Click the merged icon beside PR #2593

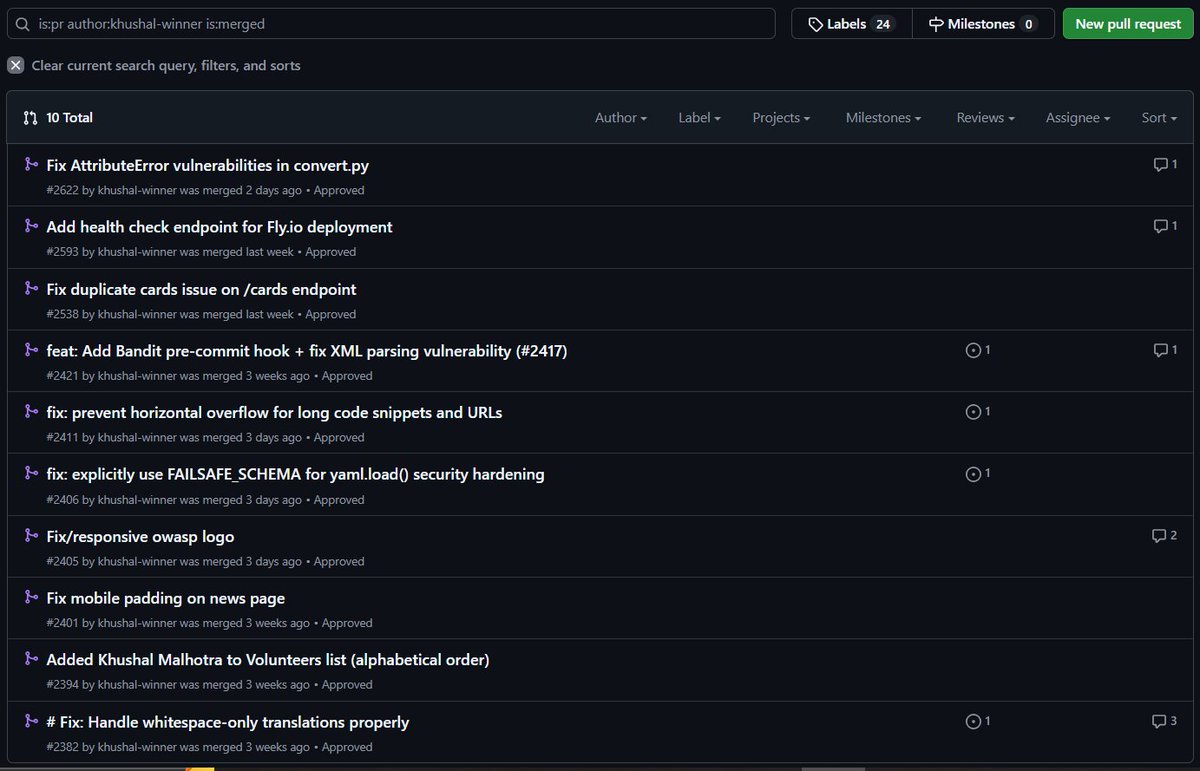coord(30,227)
